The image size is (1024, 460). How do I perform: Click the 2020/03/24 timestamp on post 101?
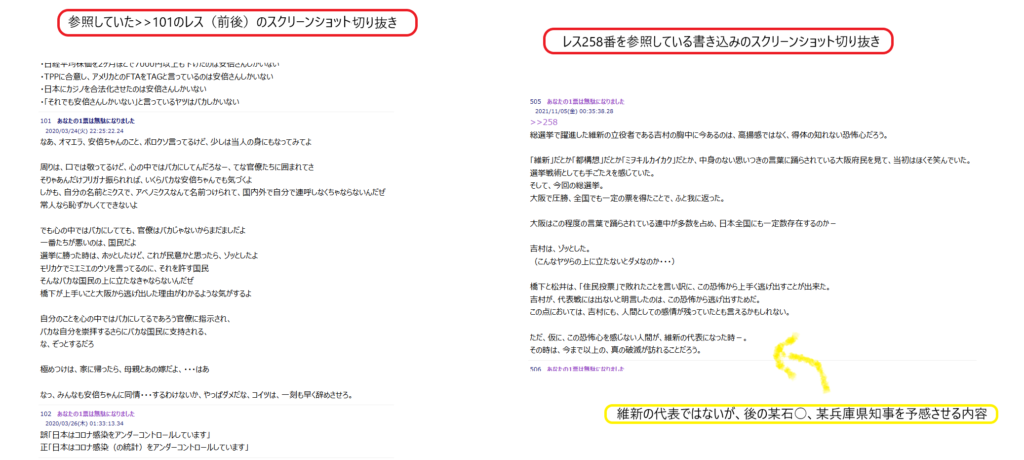click(x=84, y=130)
